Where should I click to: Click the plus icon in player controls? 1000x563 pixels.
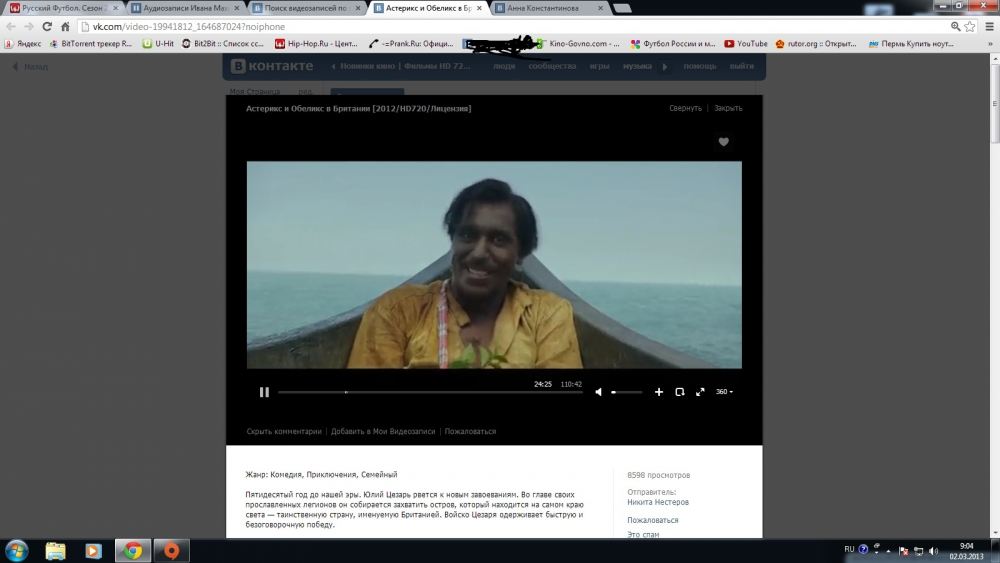(659, 392)
